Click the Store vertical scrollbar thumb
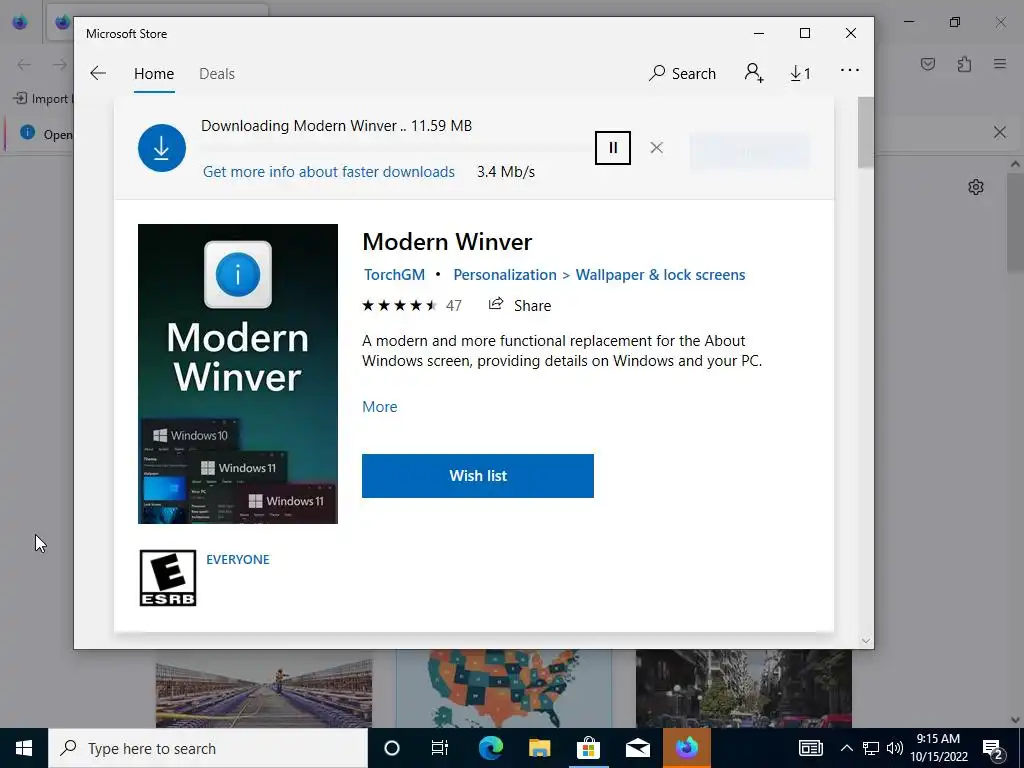Image resolution: width=1024 pixels, height=768 pixels. (865, 133)
